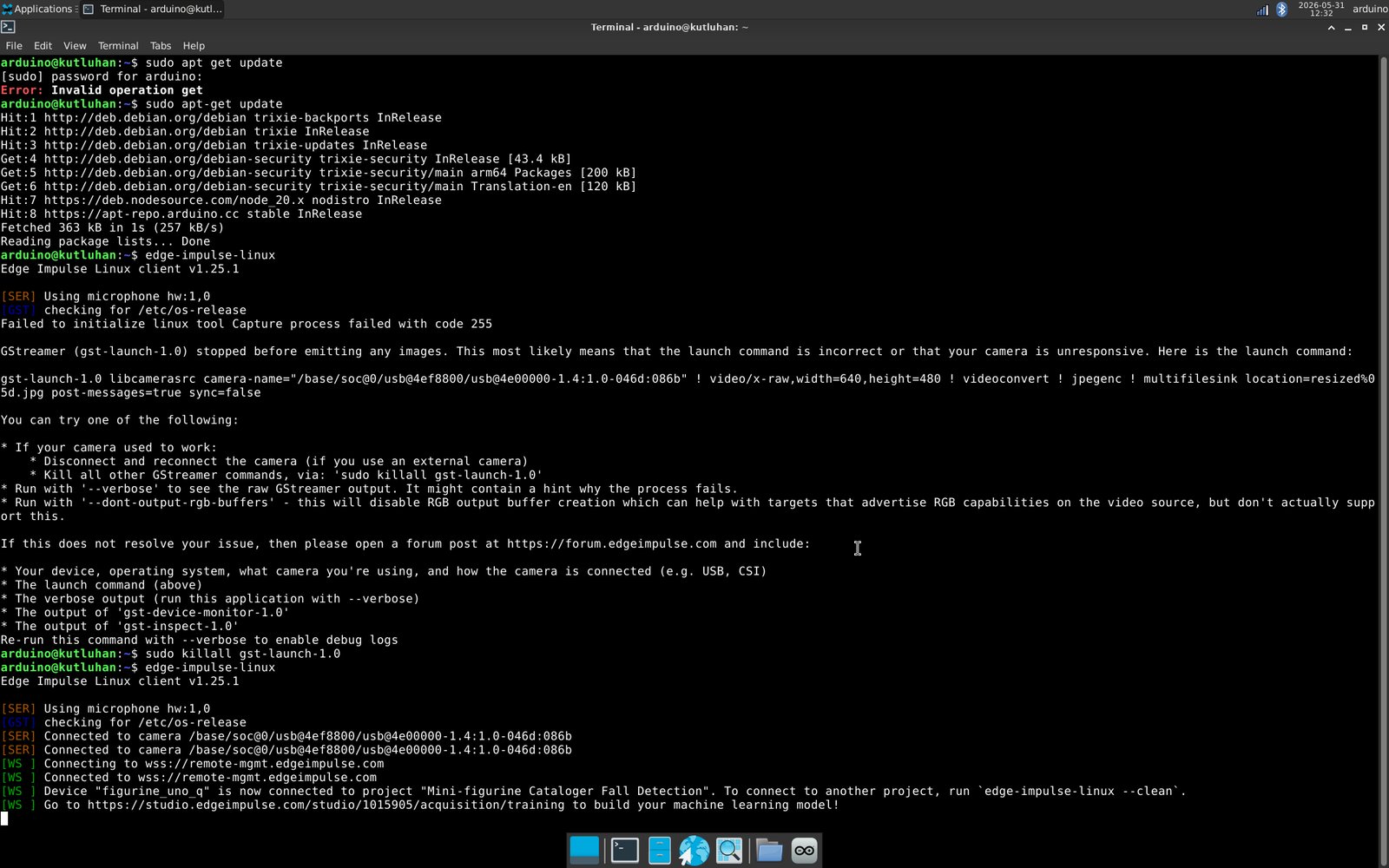The image size is (1389, 868).
Task: Click the https://apt-repo.arduino.cc URL in the Hit:8 line
Action: point(142,214)
